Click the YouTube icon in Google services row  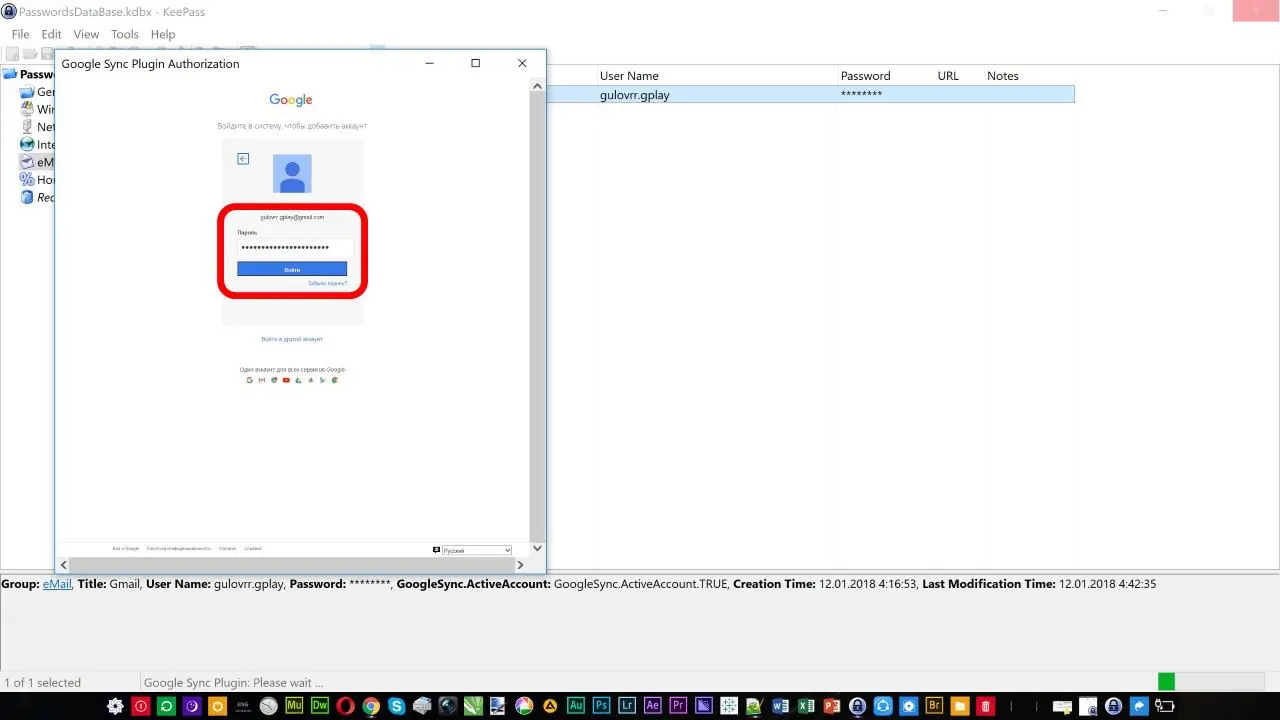[286, 380]
